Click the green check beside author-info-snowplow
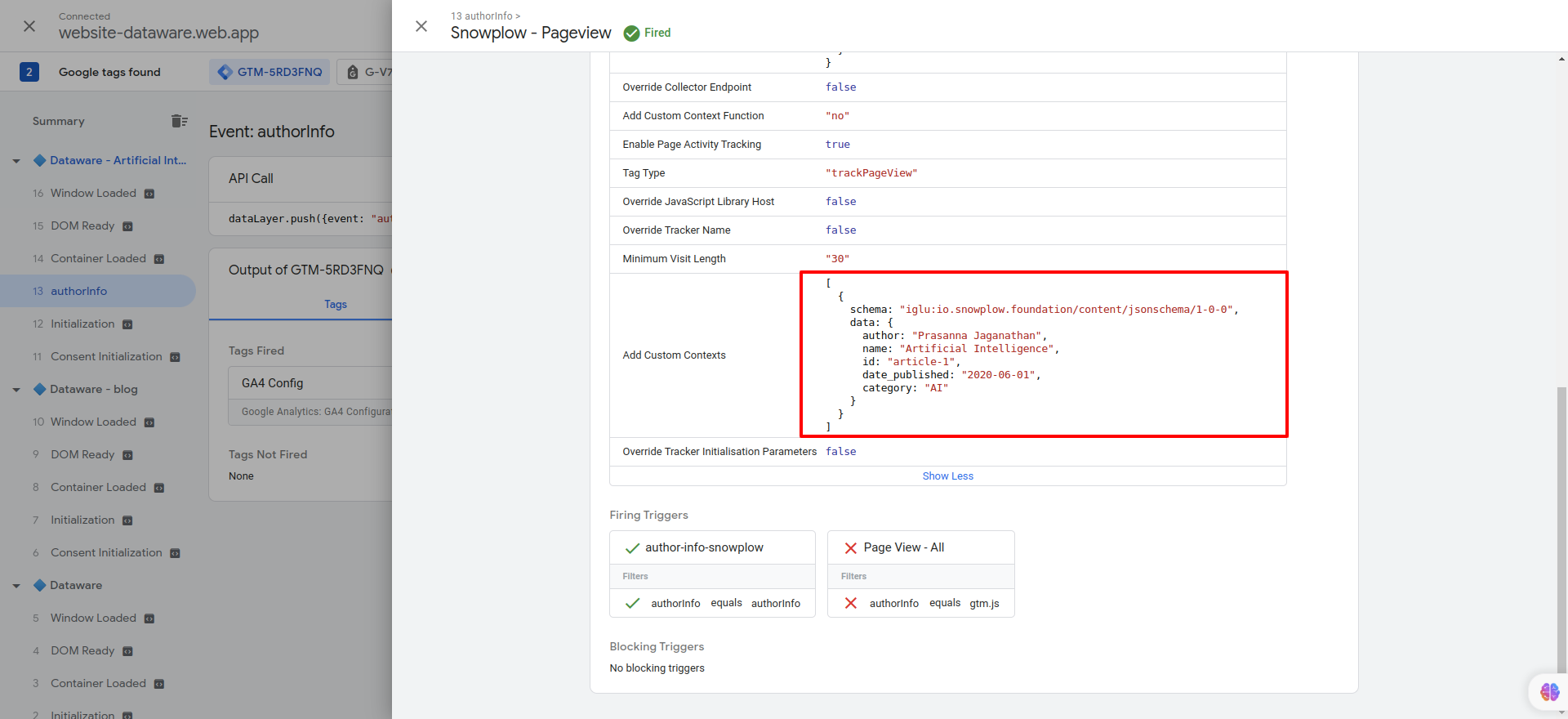Viewport: 1568px width, 719px height. point(632,548)
